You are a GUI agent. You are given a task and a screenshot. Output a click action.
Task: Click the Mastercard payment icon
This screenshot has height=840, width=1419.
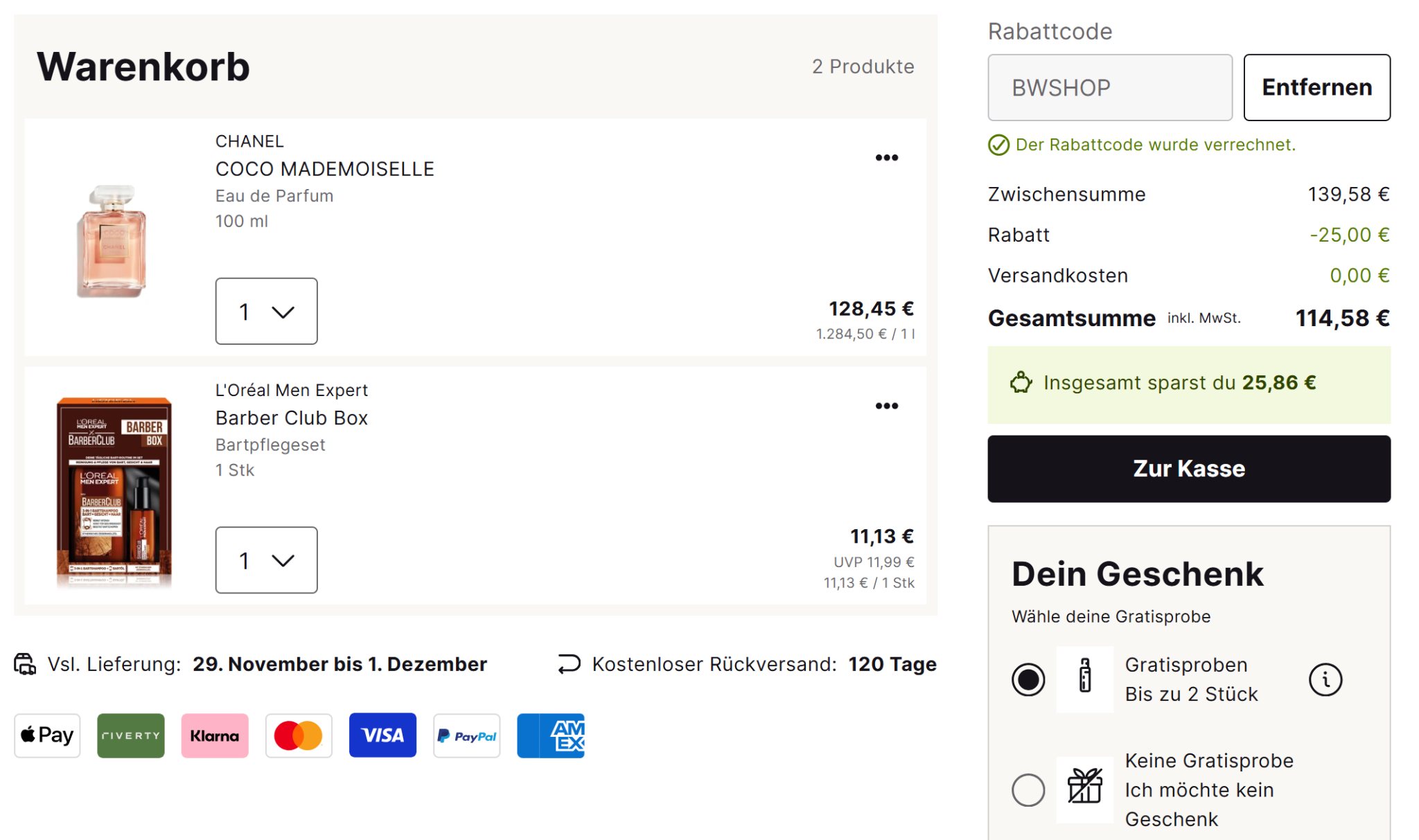(x=299, y=735)
